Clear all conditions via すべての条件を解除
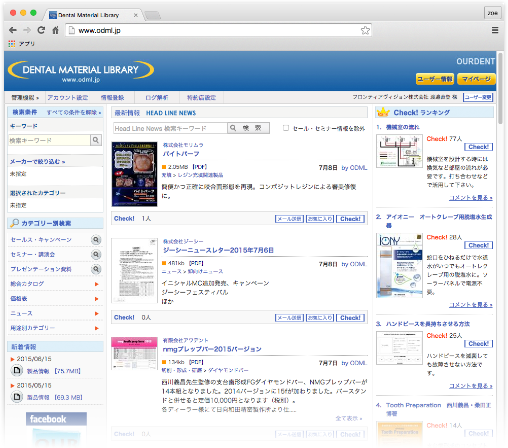 click(x=74, y=113)
